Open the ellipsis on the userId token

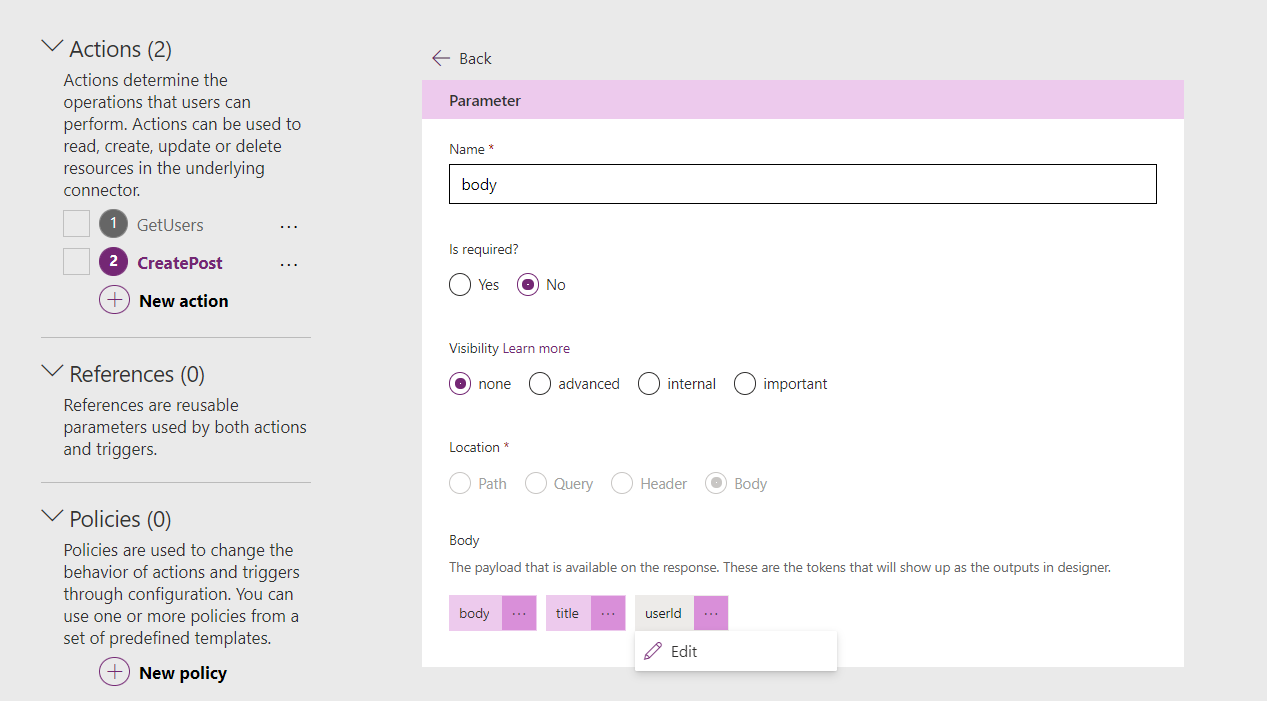coord(710,613)
